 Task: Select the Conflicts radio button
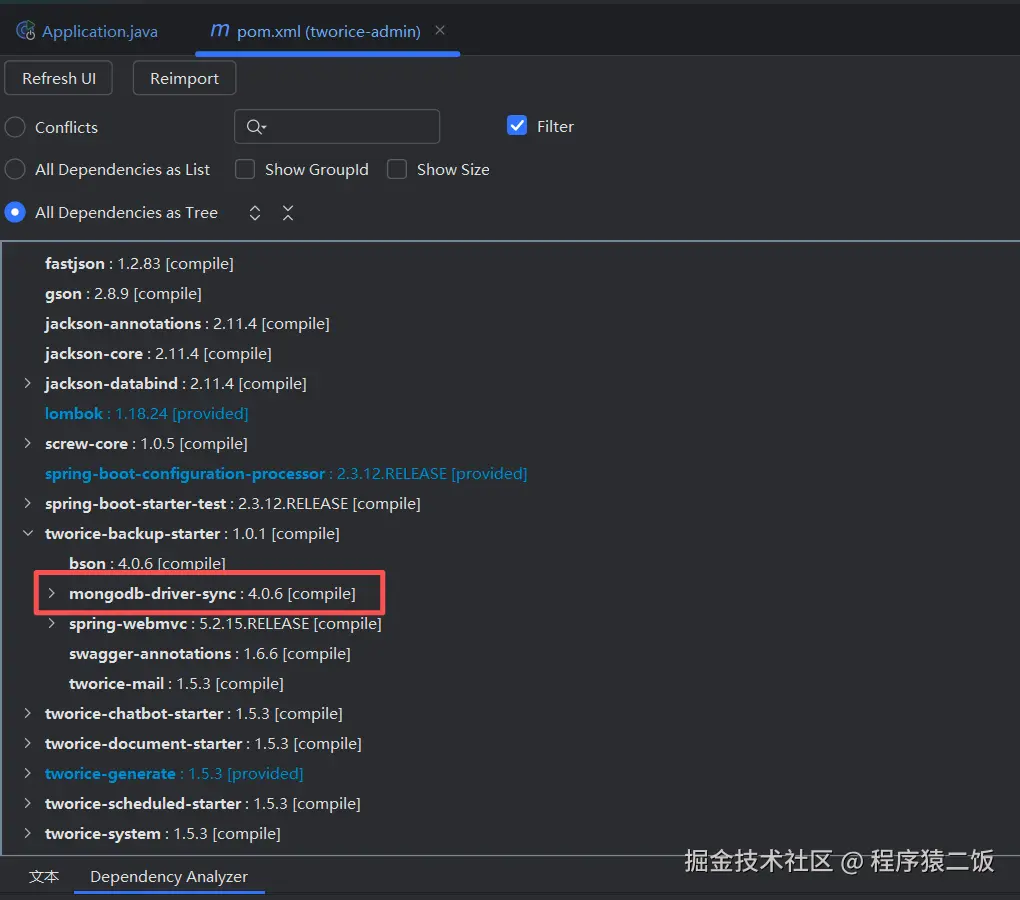(x=15, y=127)
